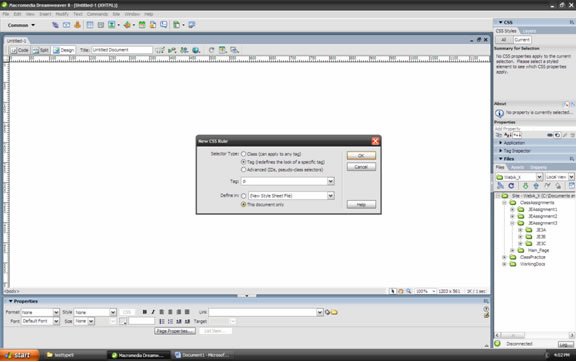This screenshot has width=577, height=362.
Task: Click the Browse for File folder icon
Action: [334, 312]
